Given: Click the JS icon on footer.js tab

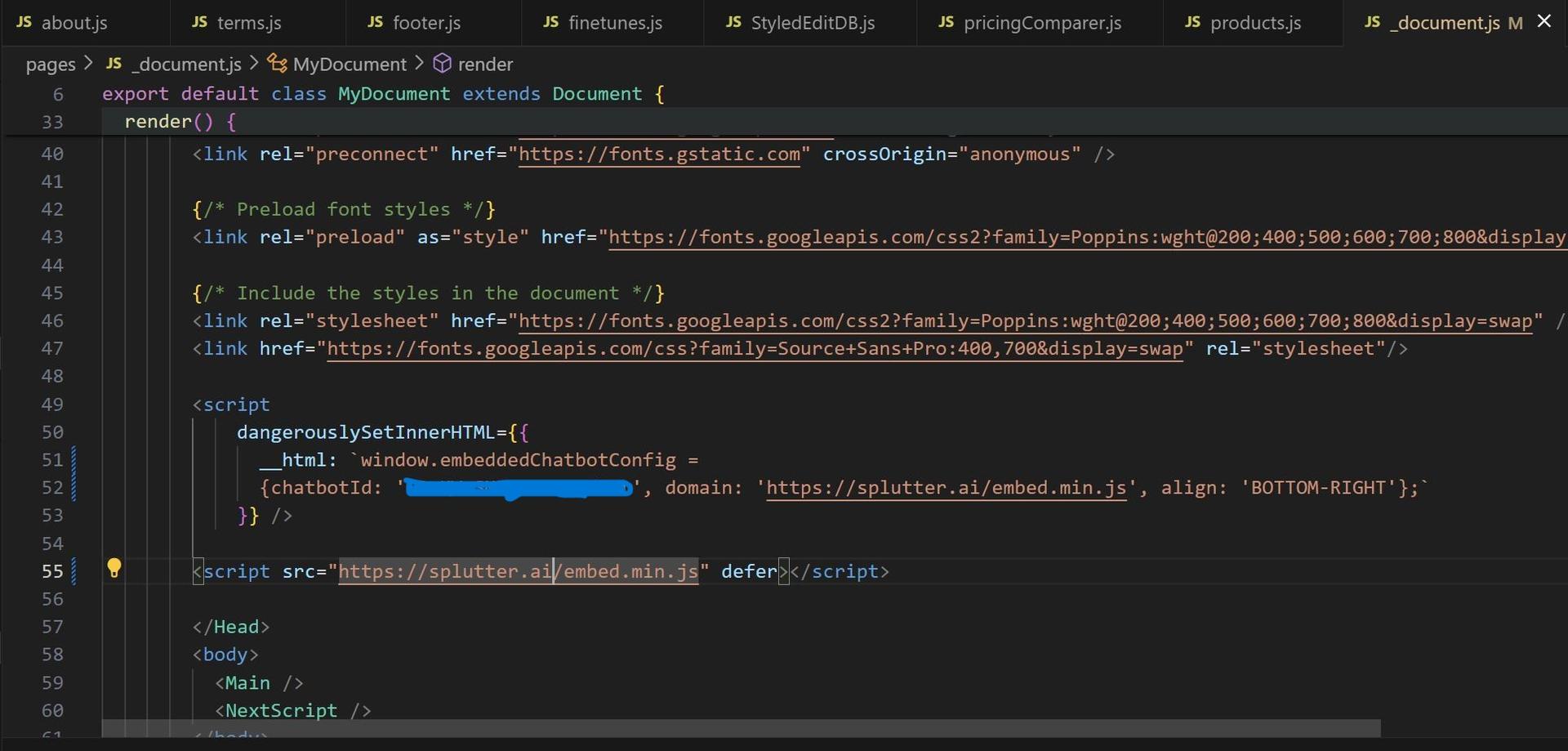Looking at the screenshot, I should [376, 22].
